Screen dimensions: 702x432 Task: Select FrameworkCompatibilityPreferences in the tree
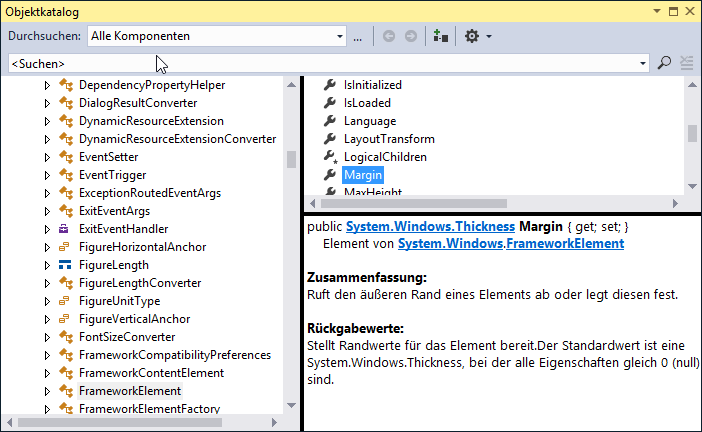pos(175,355)
